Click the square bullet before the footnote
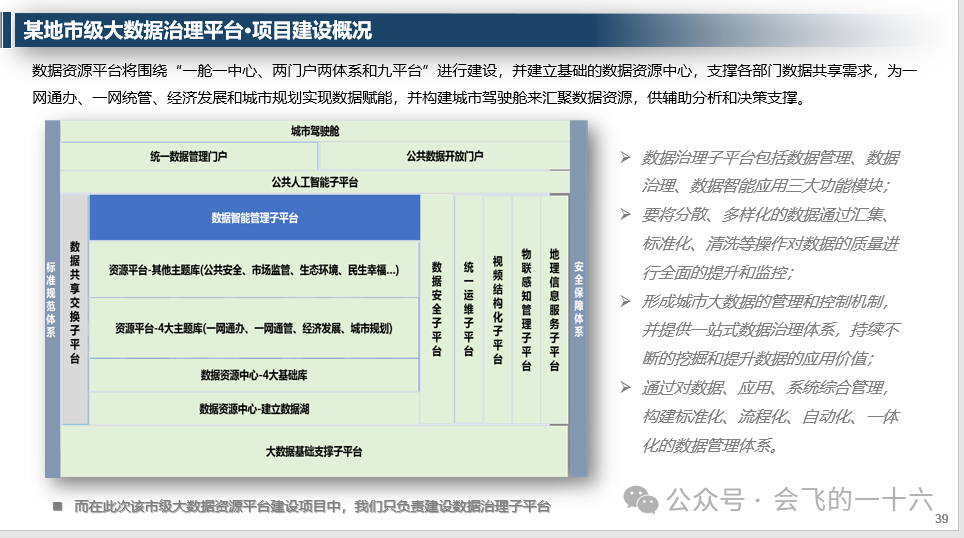Screen dimensions: 964x538 coord(58,507)
